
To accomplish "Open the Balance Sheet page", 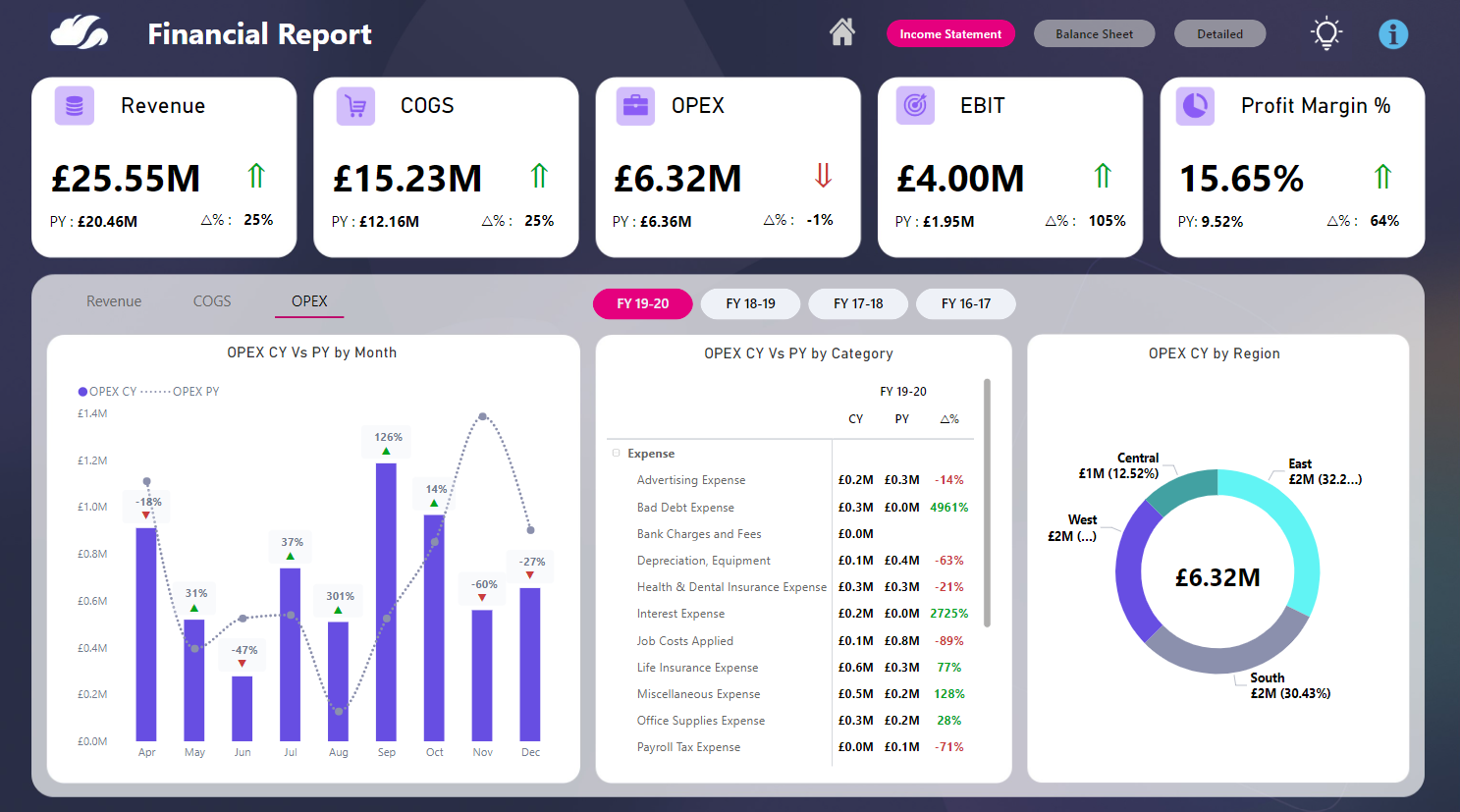I will tap(1095, 33).
